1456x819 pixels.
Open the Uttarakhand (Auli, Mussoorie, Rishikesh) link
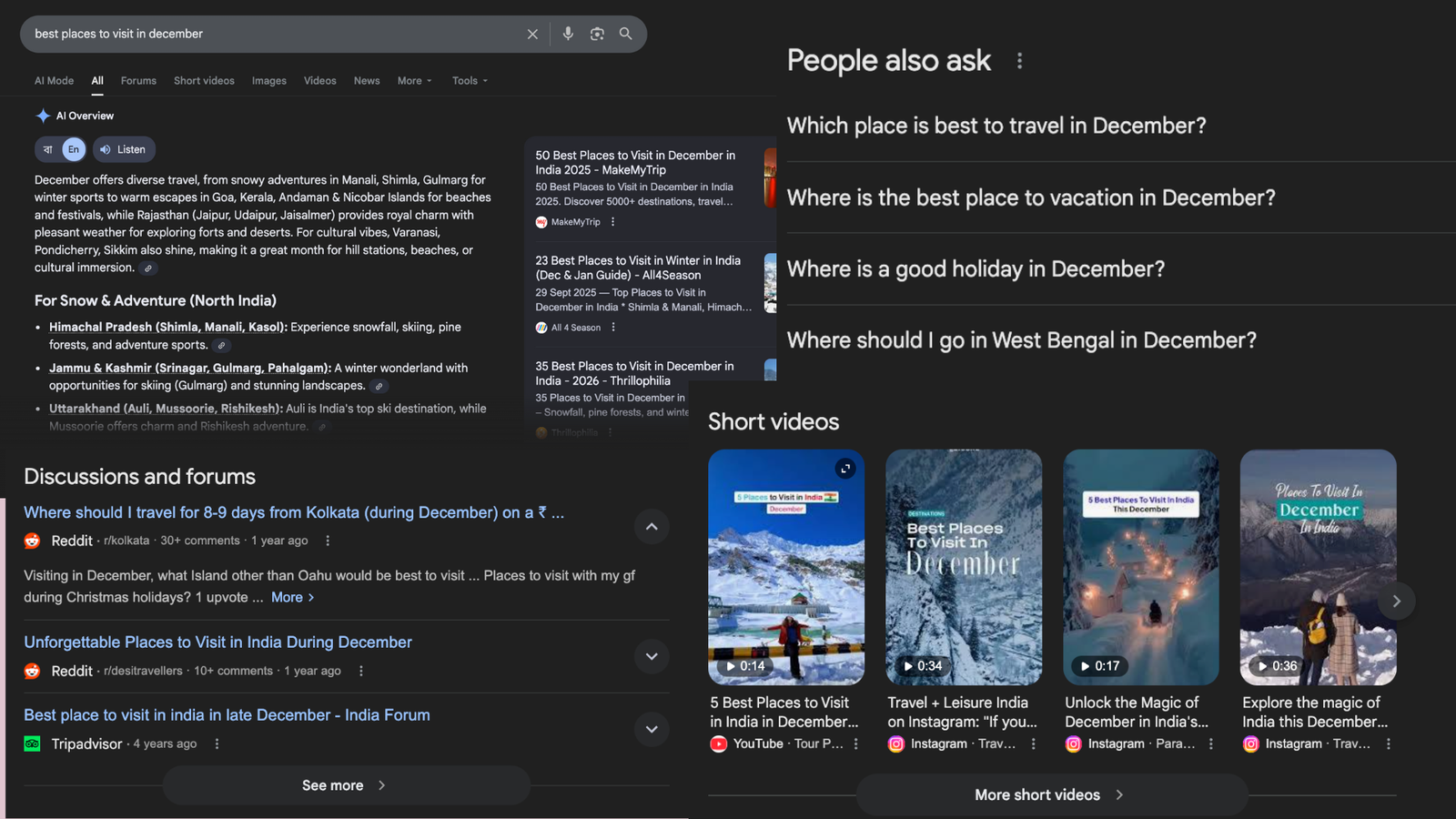[x=166, y=409]
